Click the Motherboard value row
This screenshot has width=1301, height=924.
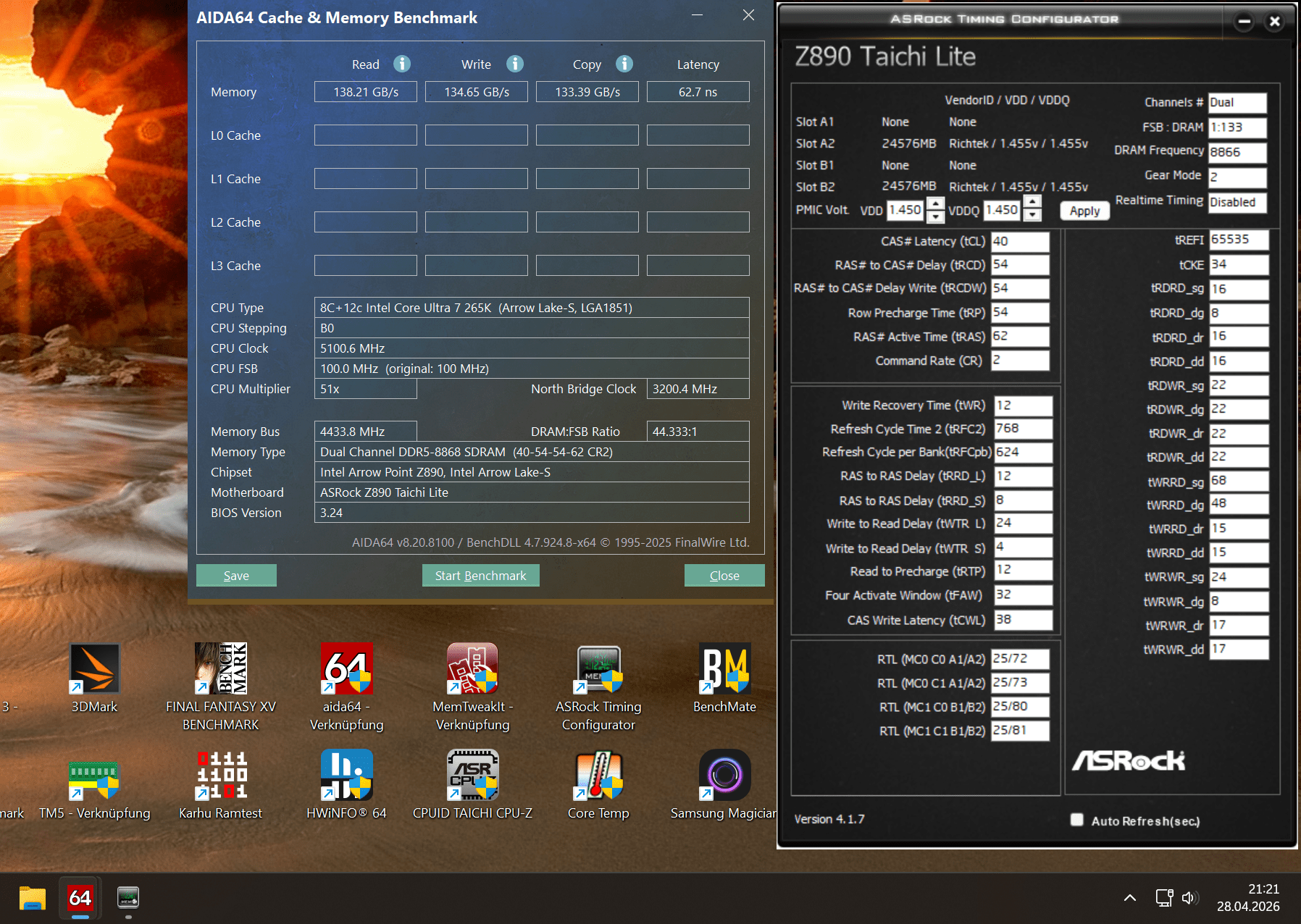(532, 492)
